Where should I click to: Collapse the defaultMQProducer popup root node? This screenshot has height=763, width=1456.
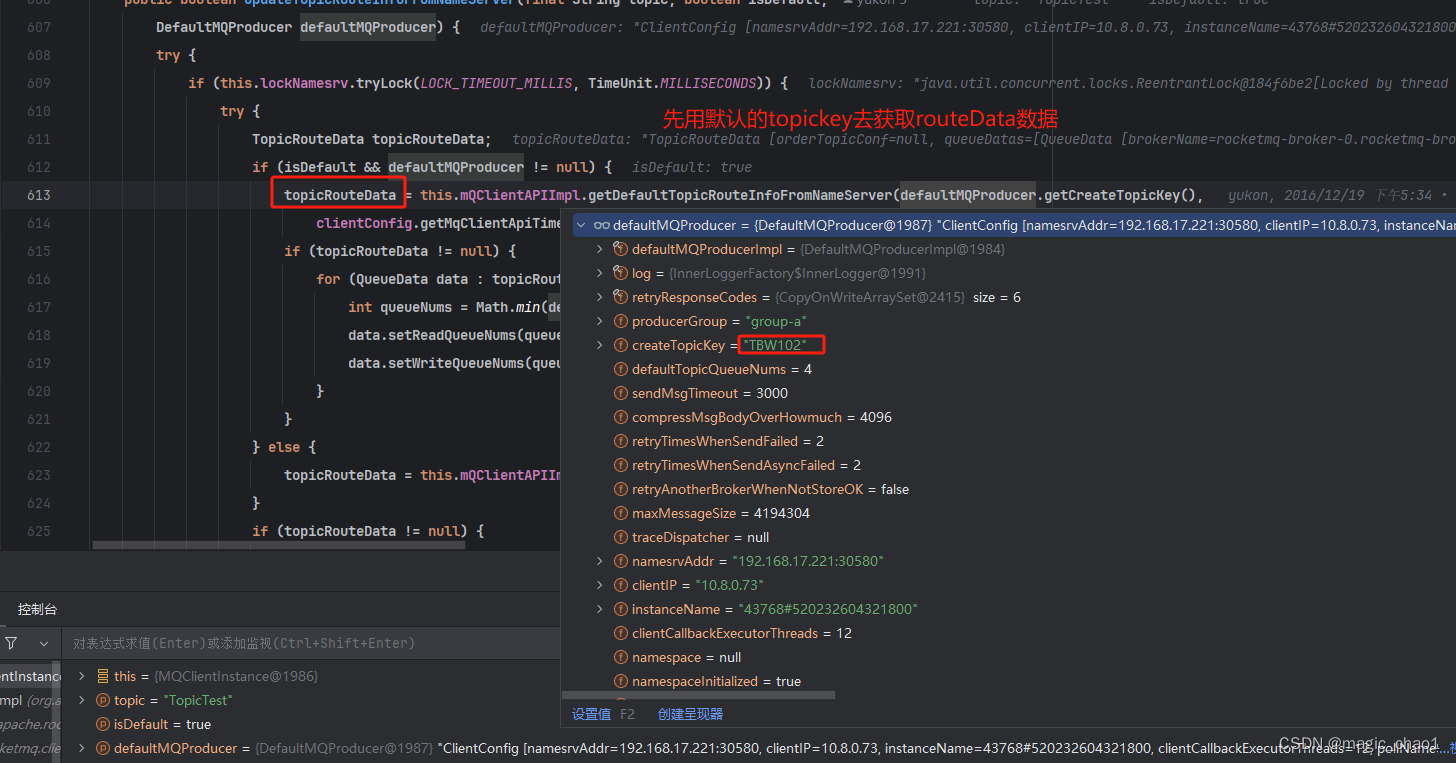point(581,225)
